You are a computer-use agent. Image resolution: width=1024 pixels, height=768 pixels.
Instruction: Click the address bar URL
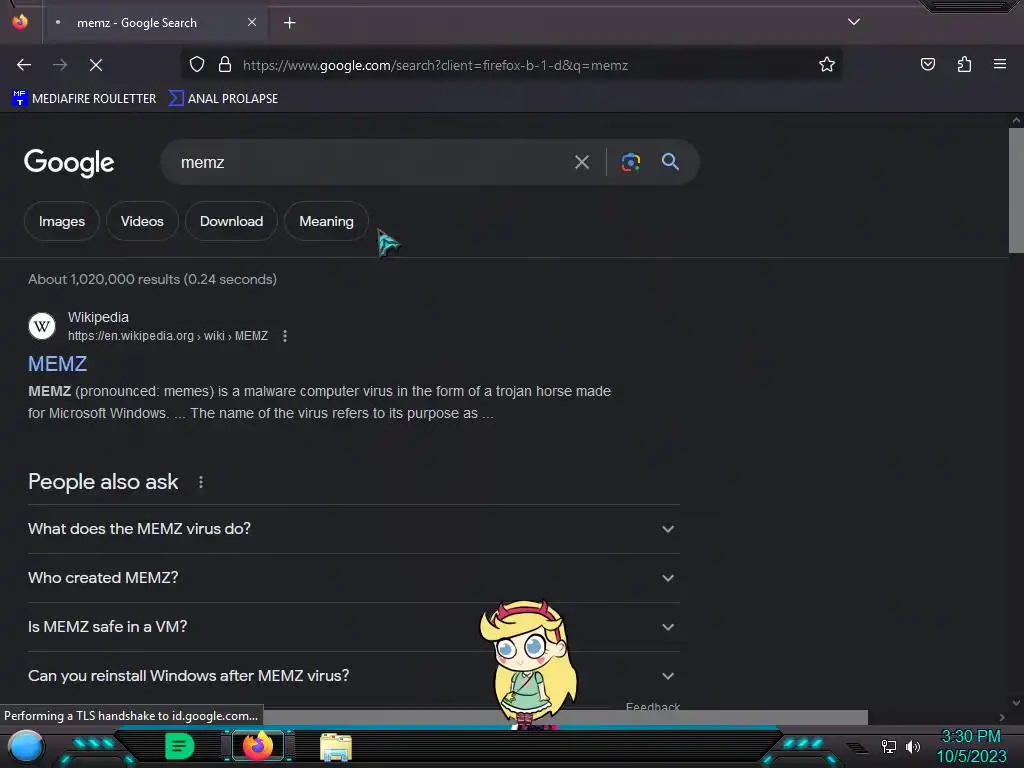(435, 65)
